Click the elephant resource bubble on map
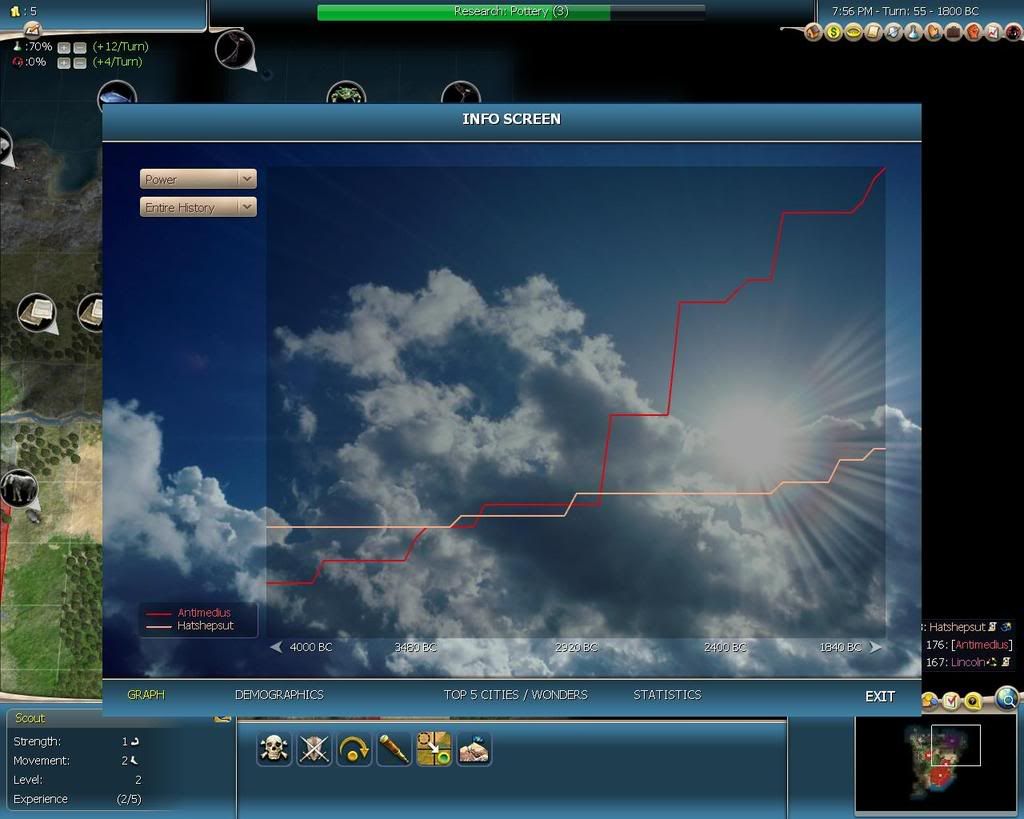 19,489
